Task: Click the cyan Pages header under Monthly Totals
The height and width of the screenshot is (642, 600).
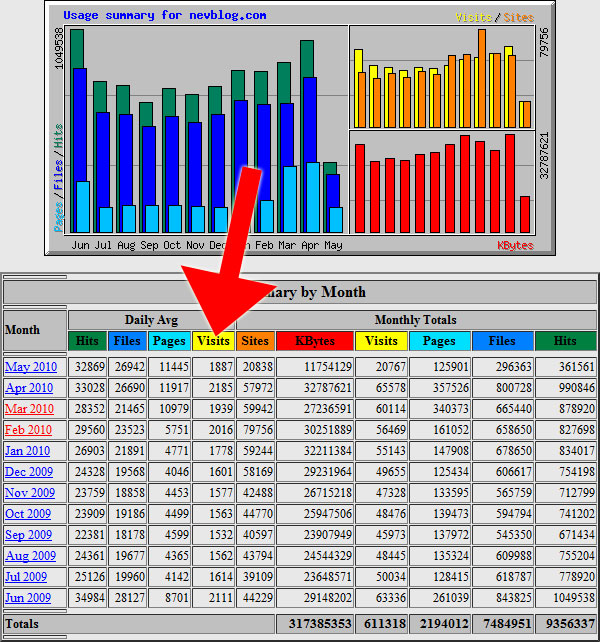Action: click(x=439, y=342)
